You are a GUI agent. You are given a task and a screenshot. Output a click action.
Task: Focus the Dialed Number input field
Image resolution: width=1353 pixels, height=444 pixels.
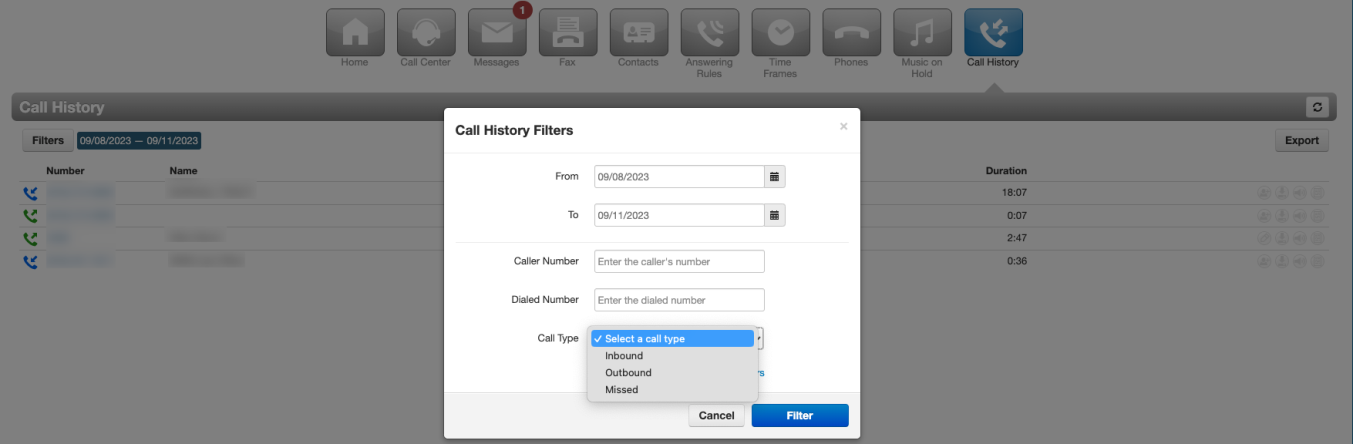coord(679,300)
